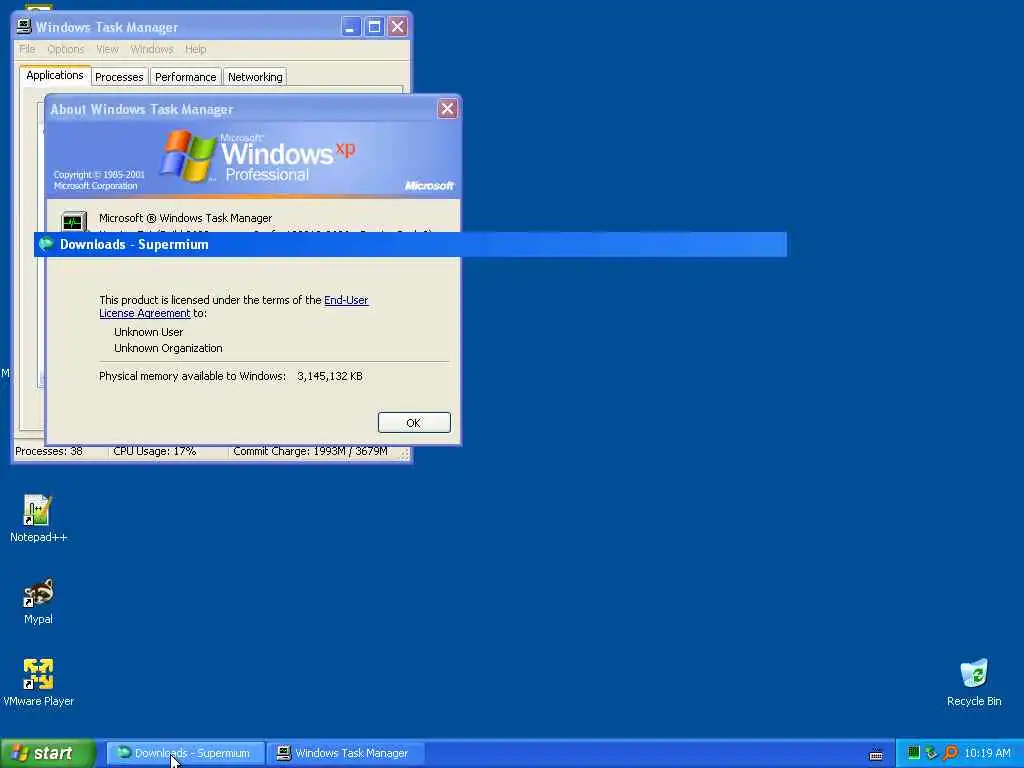
Task: Click the Commit Charge status bar entry
Action: click(310, 451)
